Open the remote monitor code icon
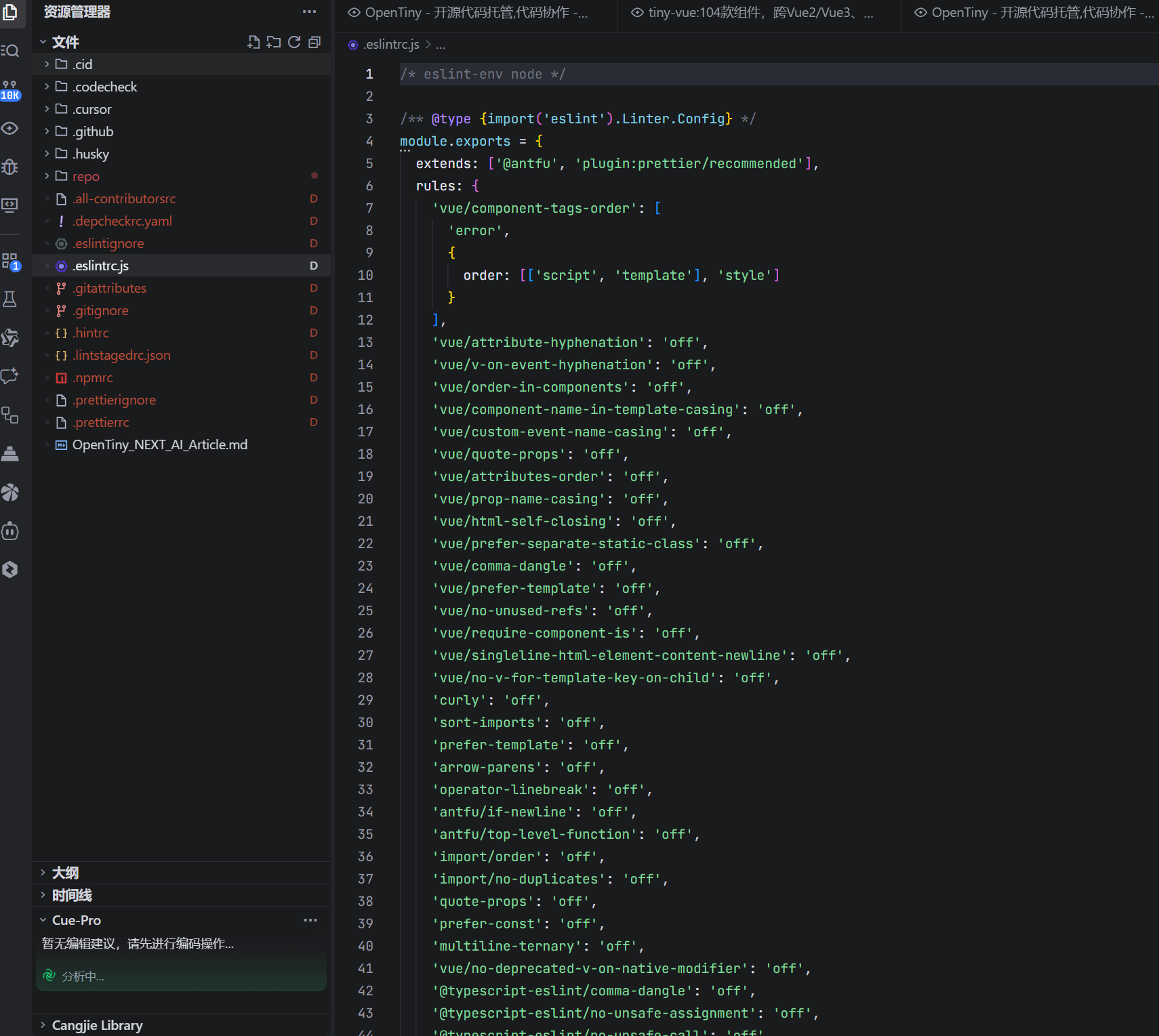 tap(10, 205)
